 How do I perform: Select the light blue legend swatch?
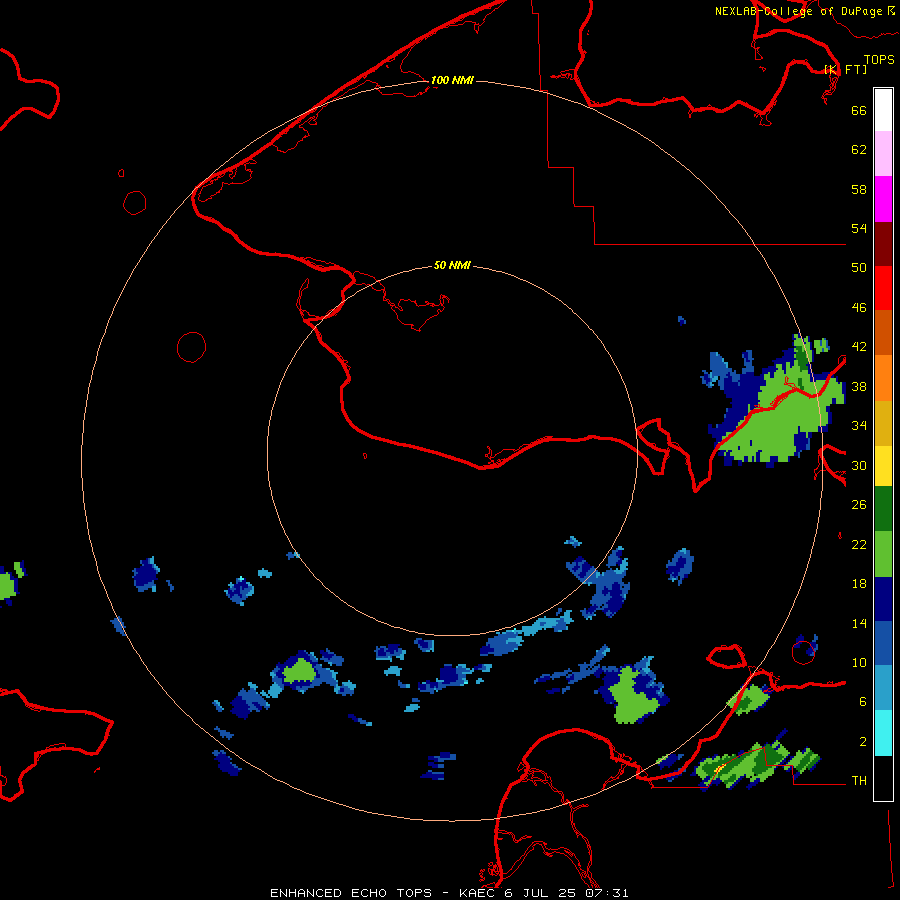pos(883,688)
